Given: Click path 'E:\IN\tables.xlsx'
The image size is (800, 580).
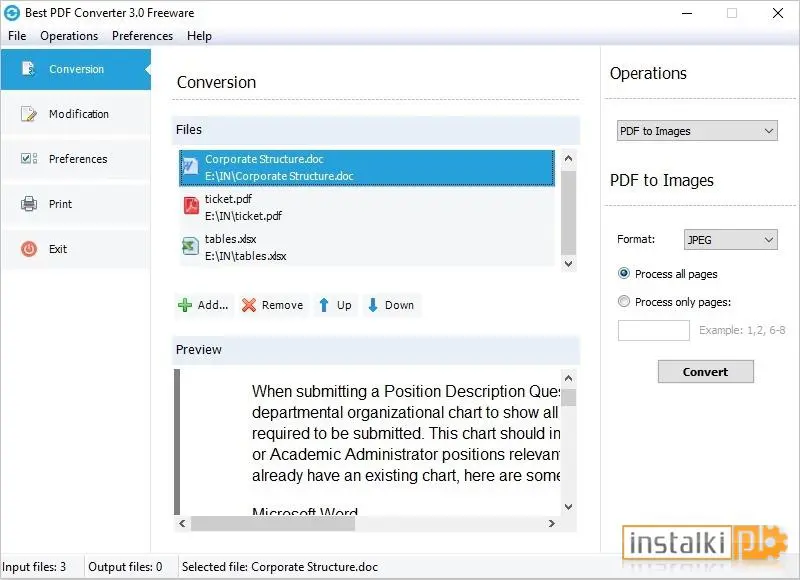Looking at the screenshot, I should coord(245,256).
